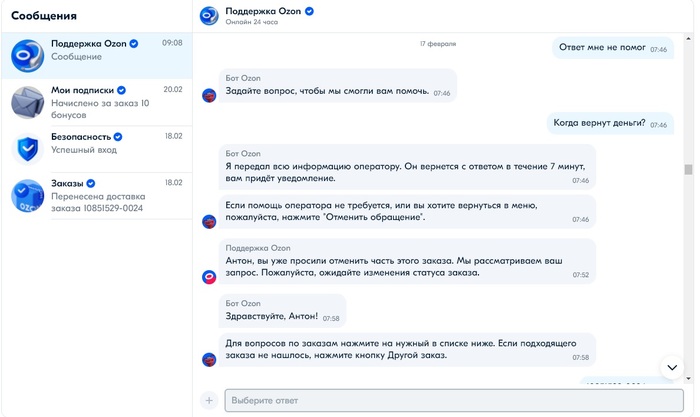Screen dimensions: 700x417
Task: Click the plus attachment button
Action: pyautogui.click(x=209, y=400)
